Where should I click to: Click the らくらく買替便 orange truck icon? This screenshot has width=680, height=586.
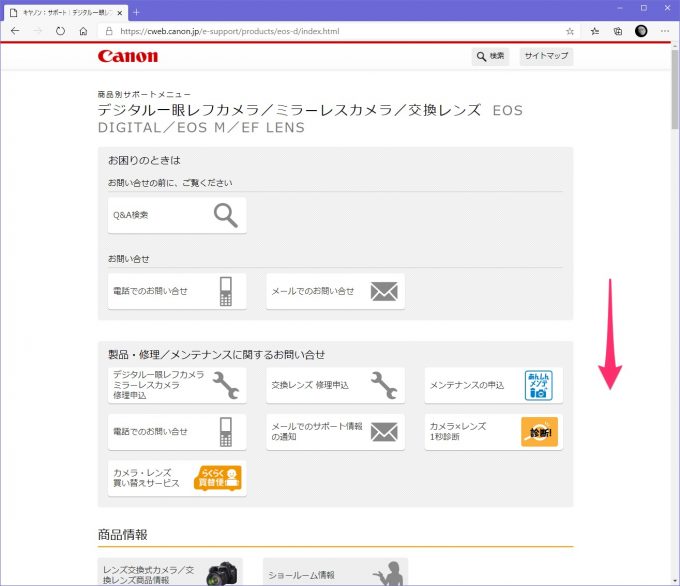click(x=218, y=478)
